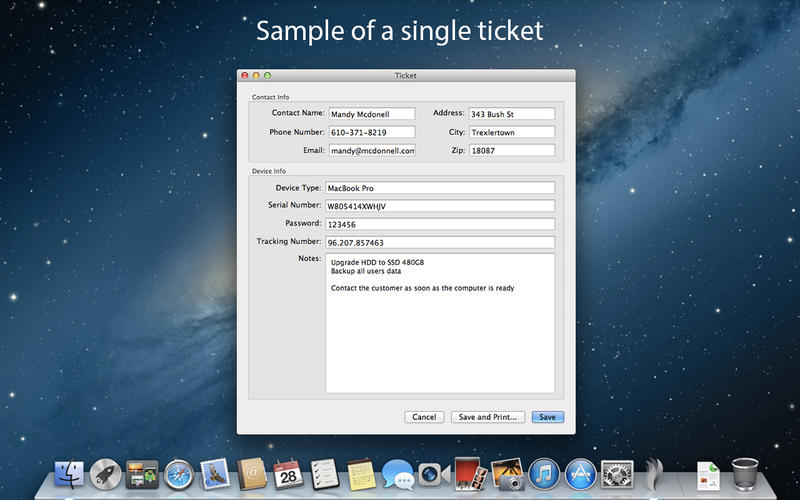
Task: Open the App Store dock icon
Action: [580, 474]
